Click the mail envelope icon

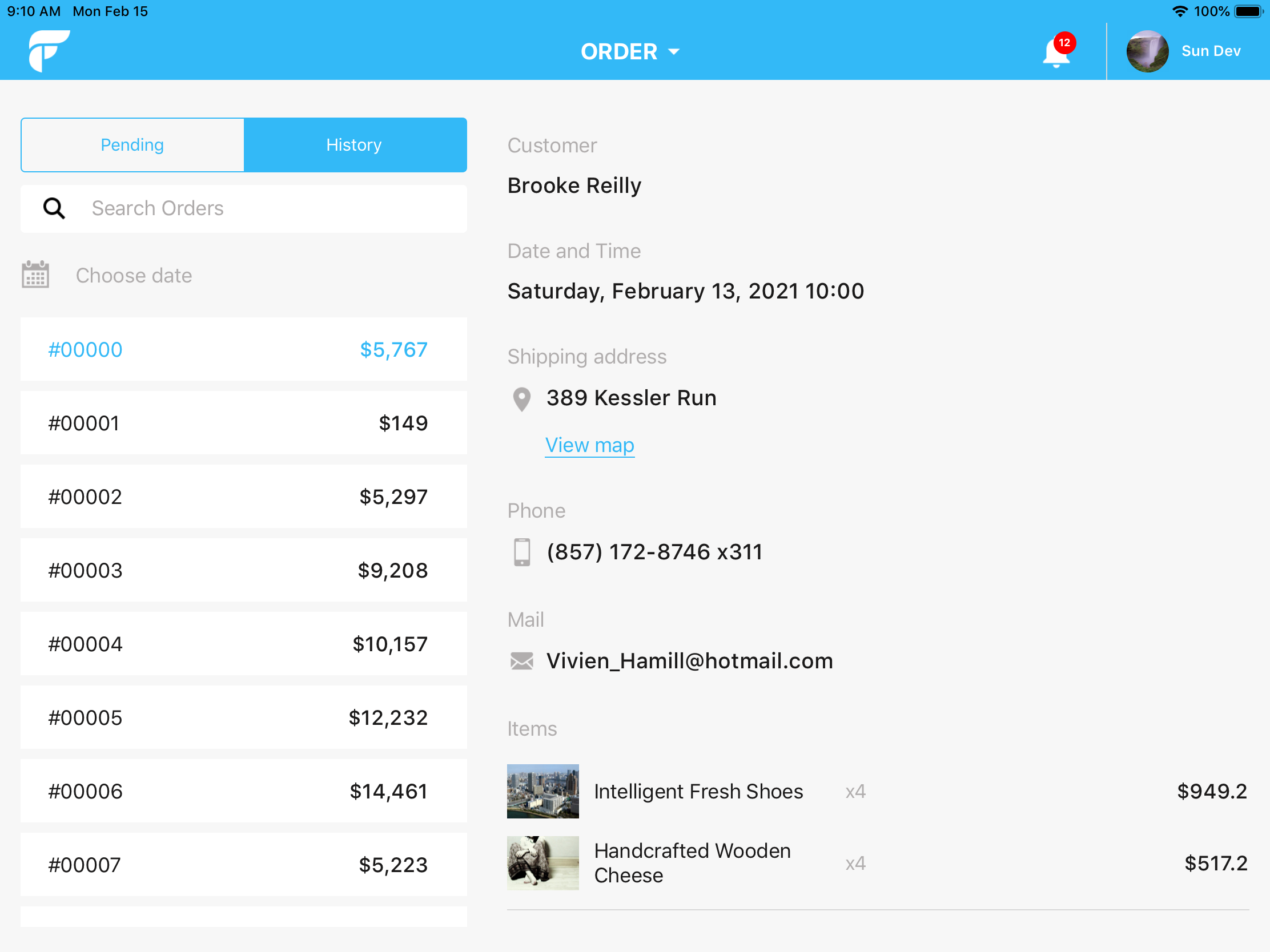pos(521,661)
